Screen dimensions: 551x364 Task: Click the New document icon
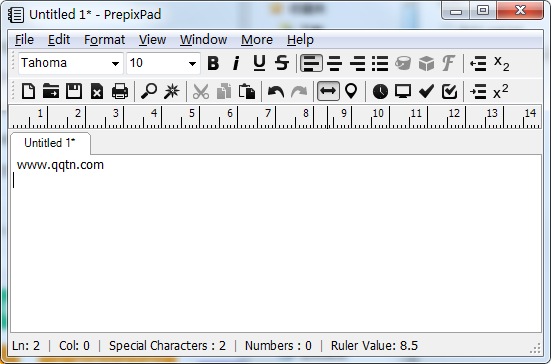point(28,91)
